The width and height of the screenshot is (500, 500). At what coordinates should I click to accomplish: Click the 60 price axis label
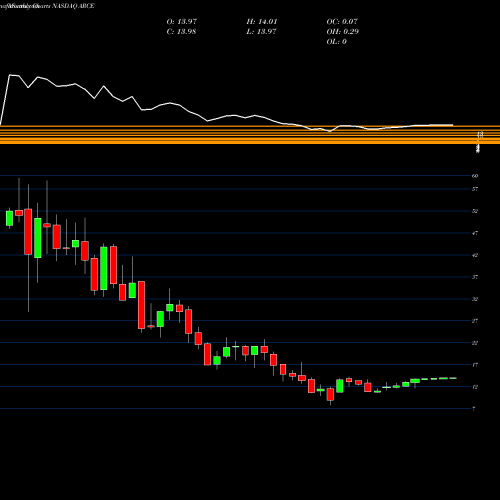tap(475, 176)
